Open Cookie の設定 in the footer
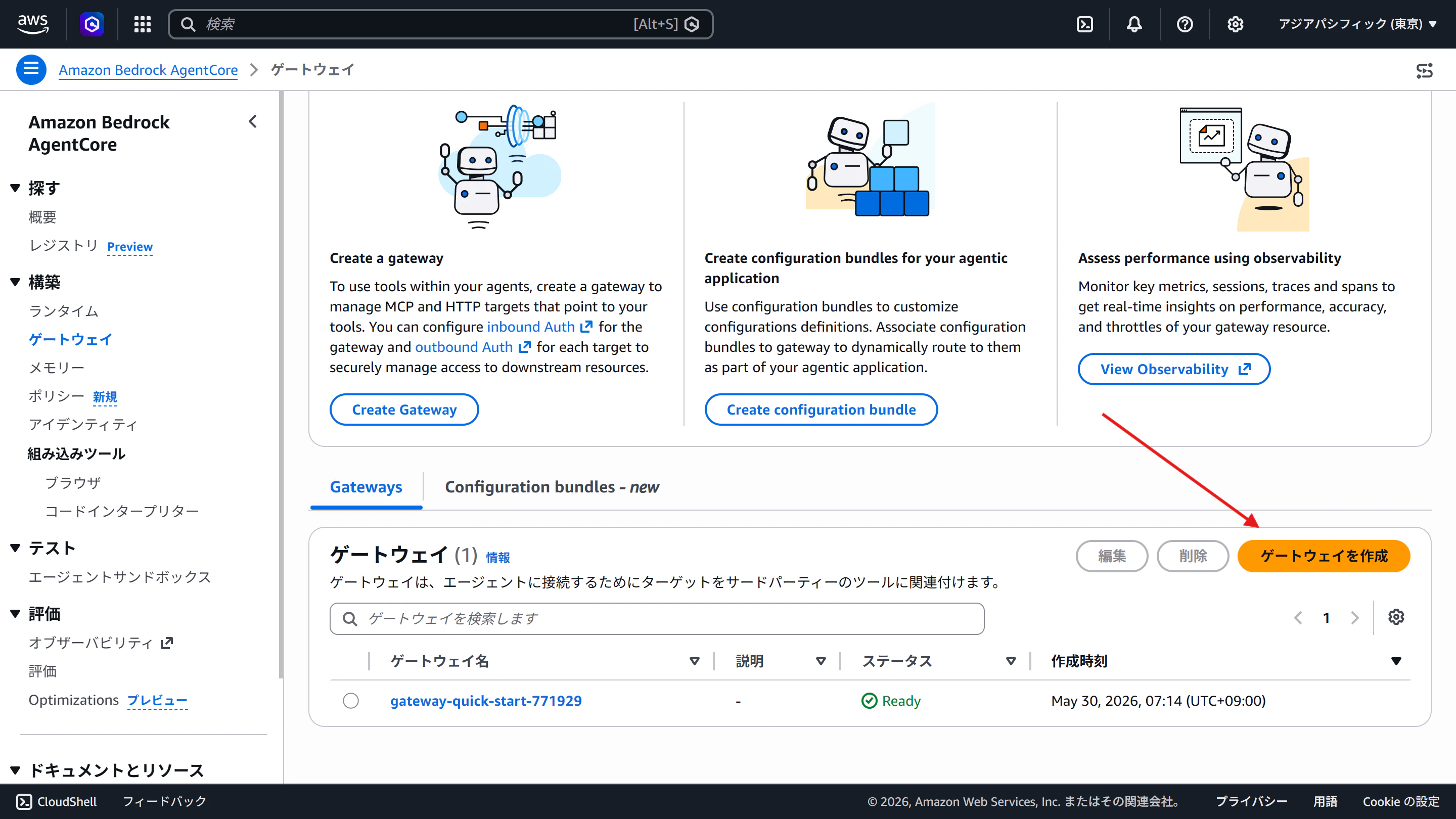1456x819 pixels. point(1400,801)
